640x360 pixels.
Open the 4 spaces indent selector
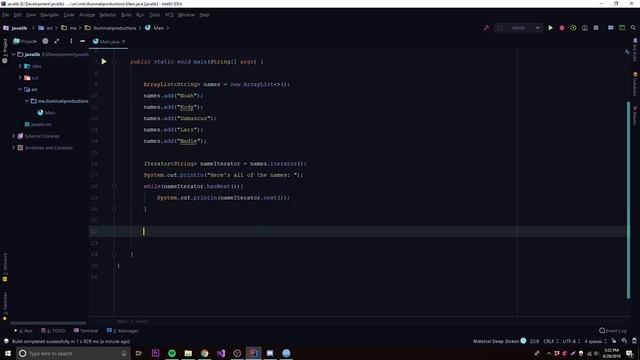[x=596, y=341]
